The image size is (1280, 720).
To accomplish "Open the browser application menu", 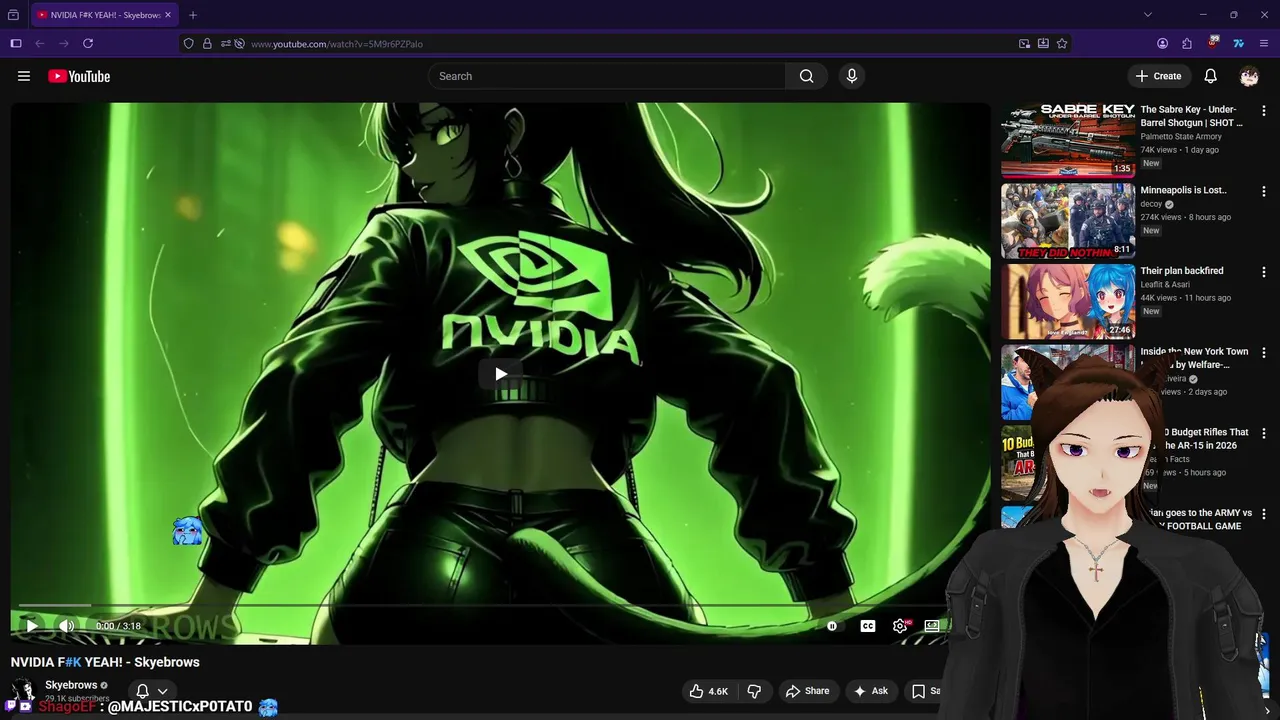I will pos(1265,44).
